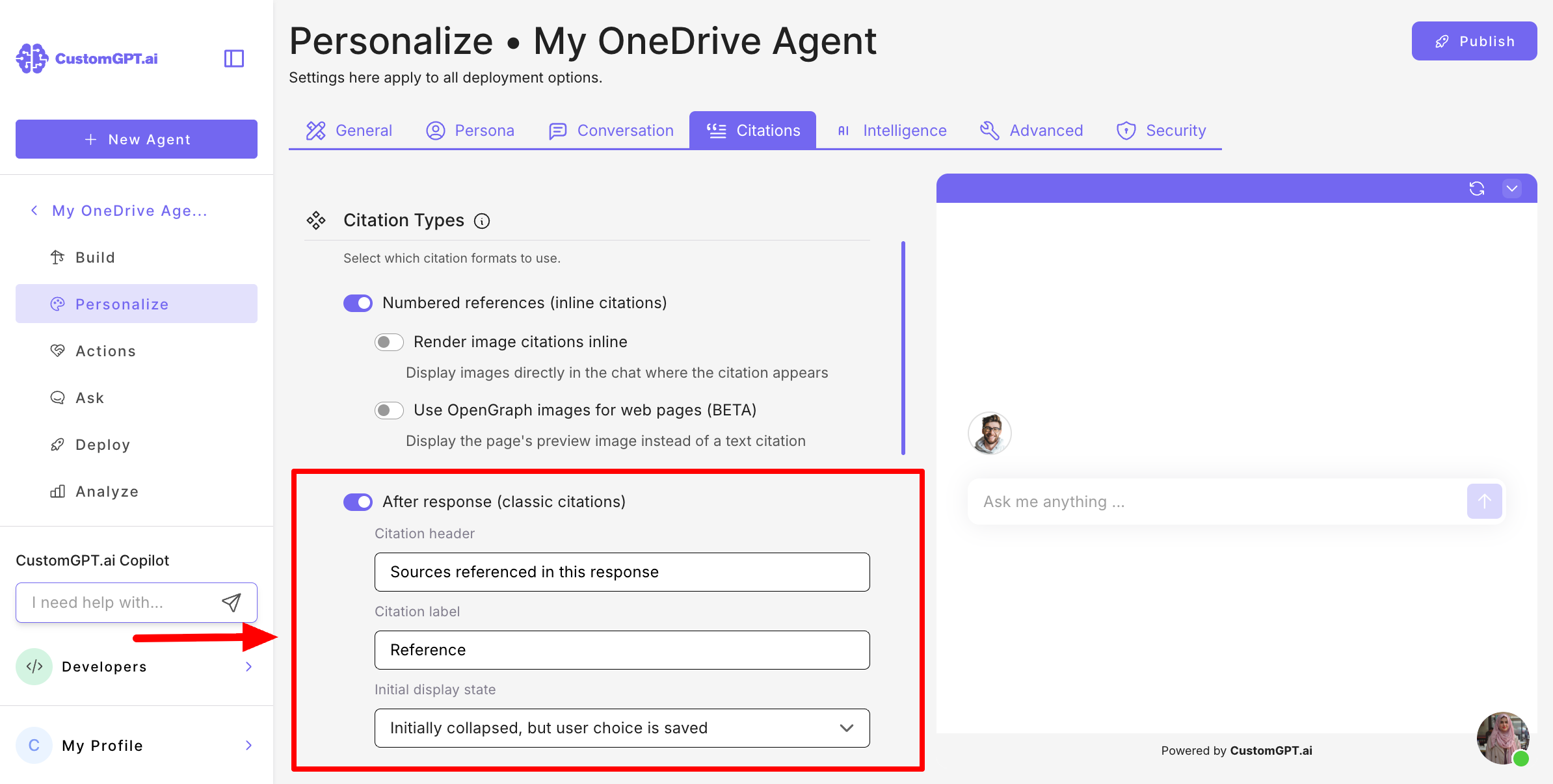The height and width of the screenshot is (784, 1553).
Task: Click the chat send arrow button
Action: tap(1484, 501)
